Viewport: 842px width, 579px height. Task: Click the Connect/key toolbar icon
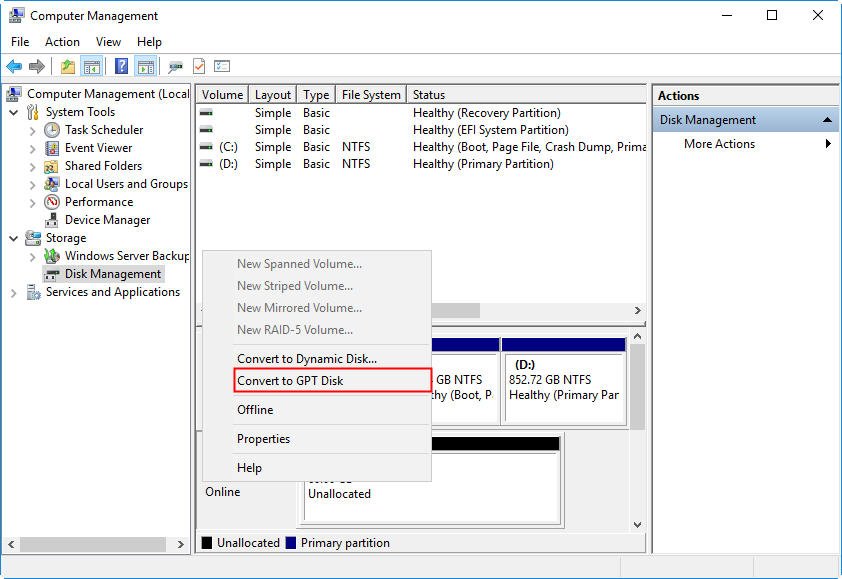pyautogui.click(x=175, y=67)
